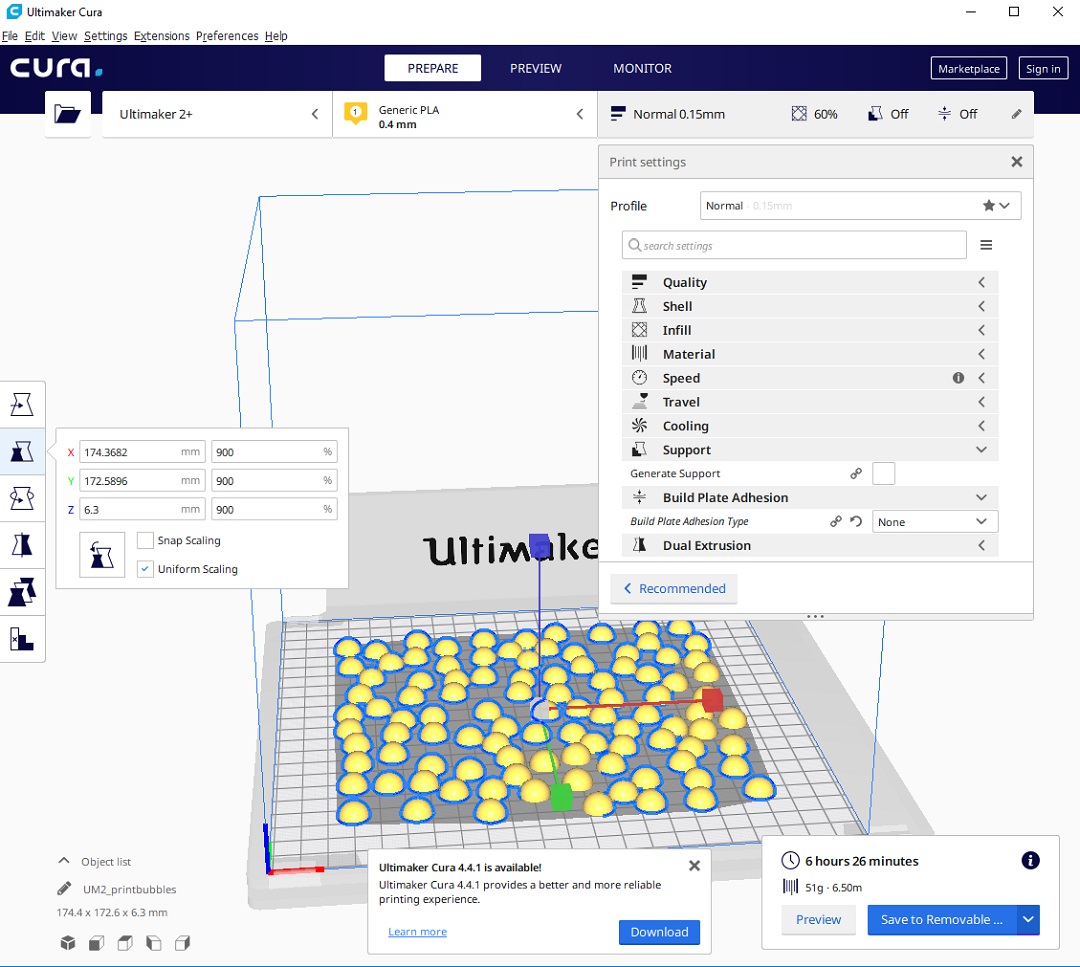The width and height of the screenshot is (1080, 967).
Task: Click the 3D view cube icon
Action: [68, 943]
